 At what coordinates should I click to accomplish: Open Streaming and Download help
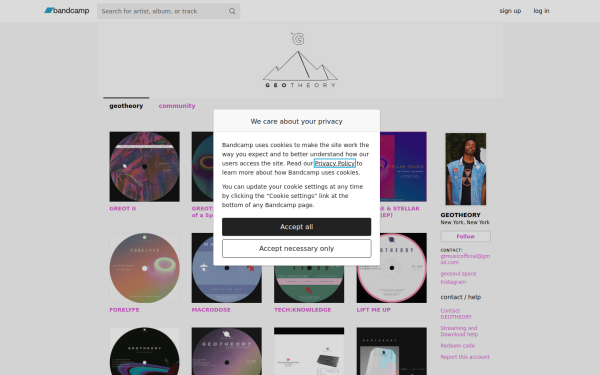pyautogui.click(x=459, y=331)
